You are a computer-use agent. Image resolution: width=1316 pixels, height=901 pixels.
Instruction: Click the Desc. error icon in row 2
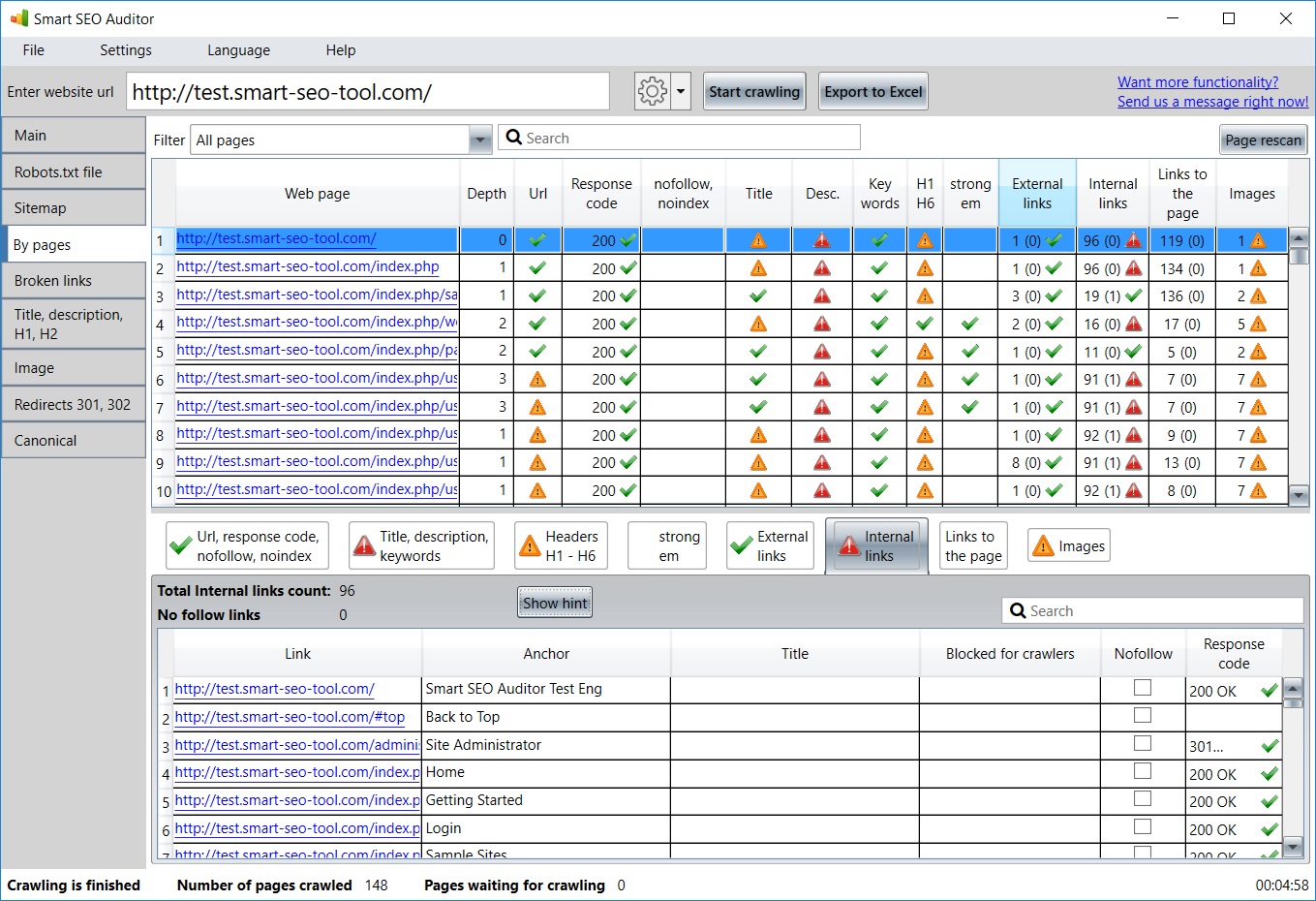click(x=822, y=268)
